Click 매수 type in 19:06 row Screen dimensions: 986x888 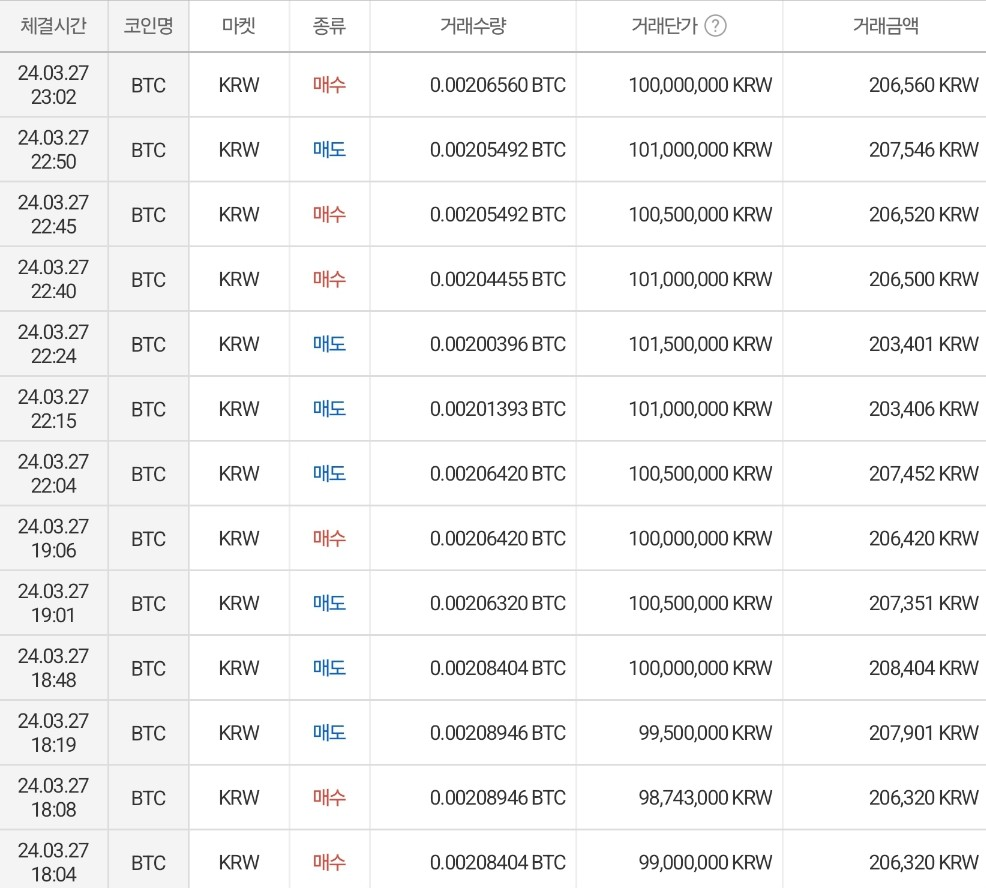point(330,538)
